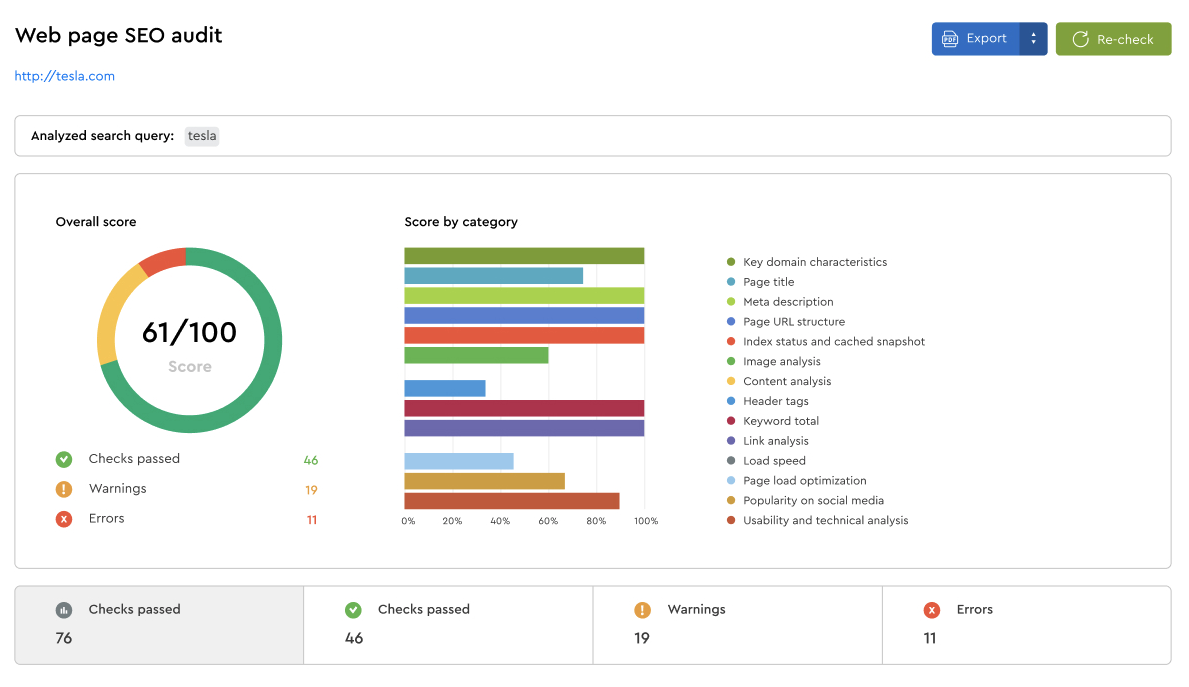Click the tesla search query tag
This screenshot has height=687, width=1189.
tap(202, 136)
